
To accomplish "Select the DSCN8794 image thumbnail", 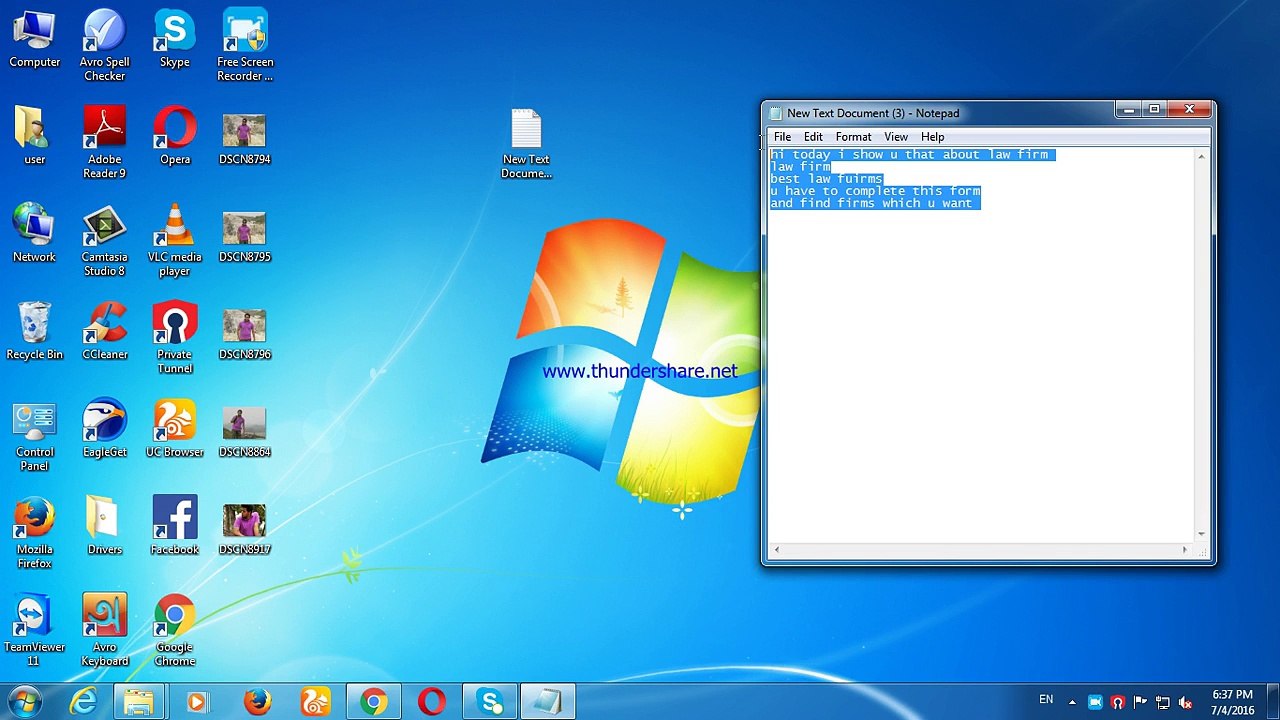I will (x=245, y=137).
